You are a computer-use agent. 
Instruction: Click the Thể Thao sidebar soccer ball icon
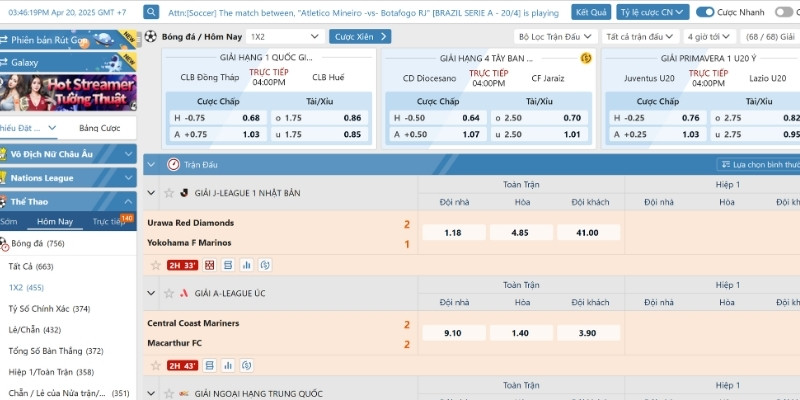click(3, 202)
